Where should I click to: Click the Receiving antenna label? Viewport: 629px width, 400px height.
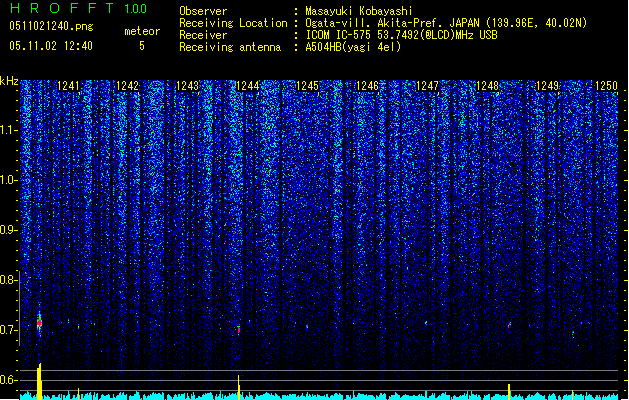tap(230, 47)
